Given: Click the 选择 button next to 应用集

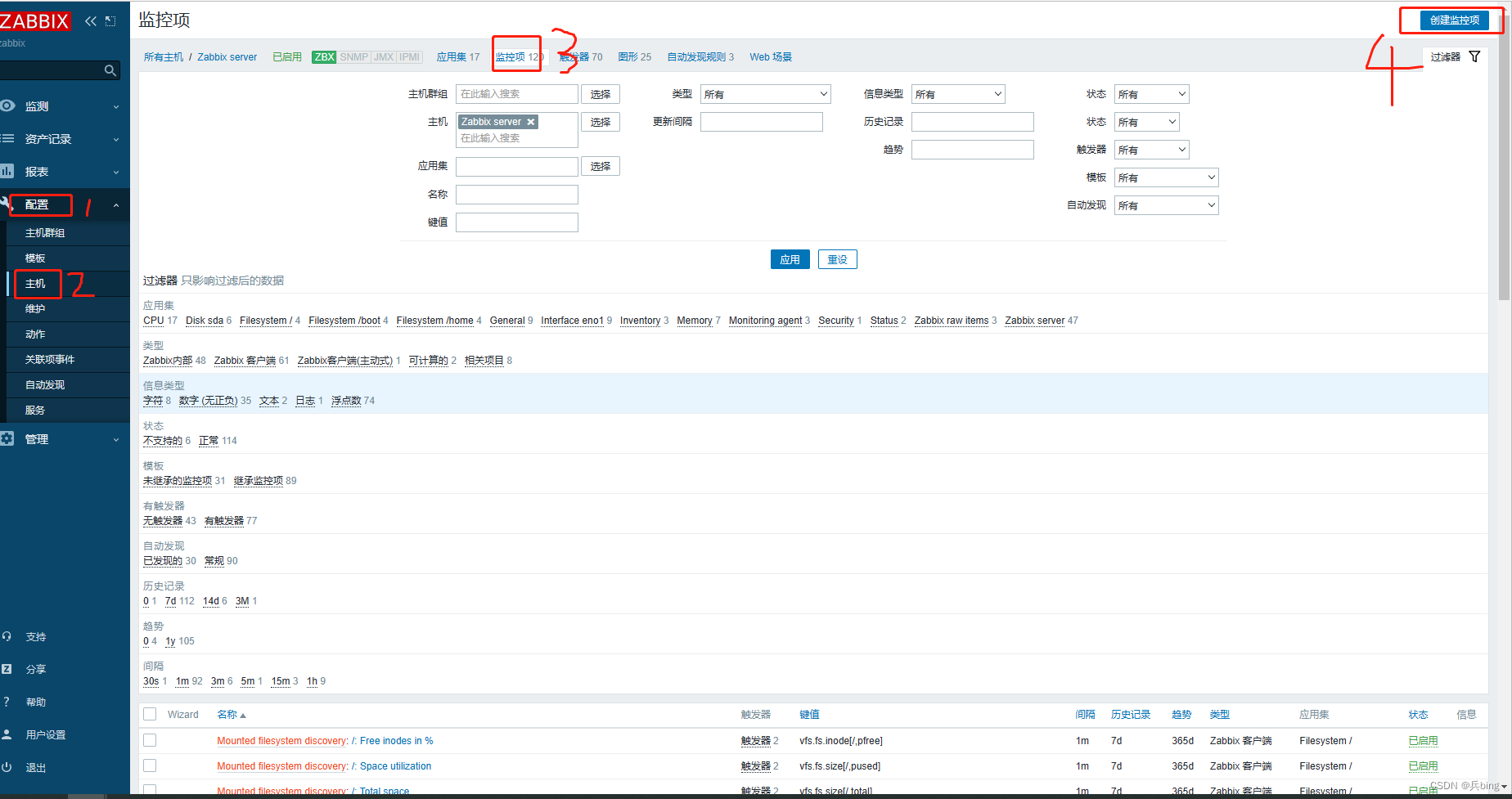Looking at the screenshot, I should (601, 166).
